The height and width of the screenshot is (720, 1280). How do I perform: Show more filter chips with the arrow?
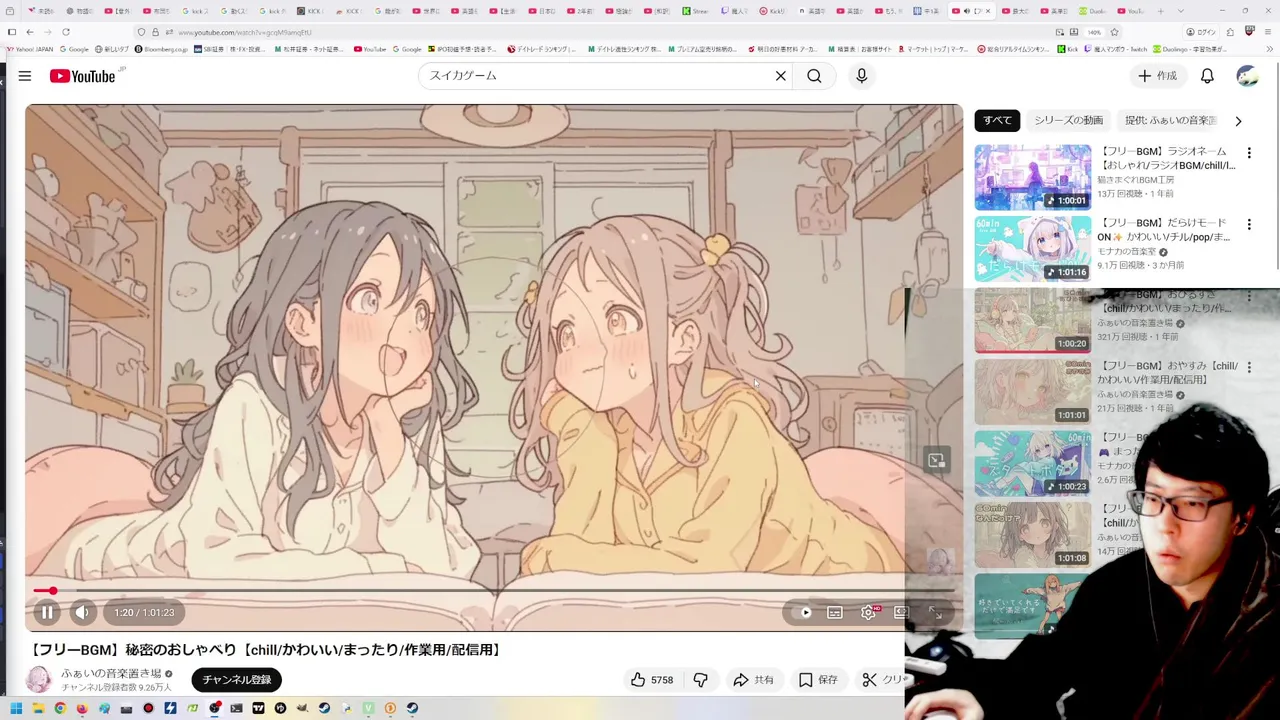[x=1238, y=121]
